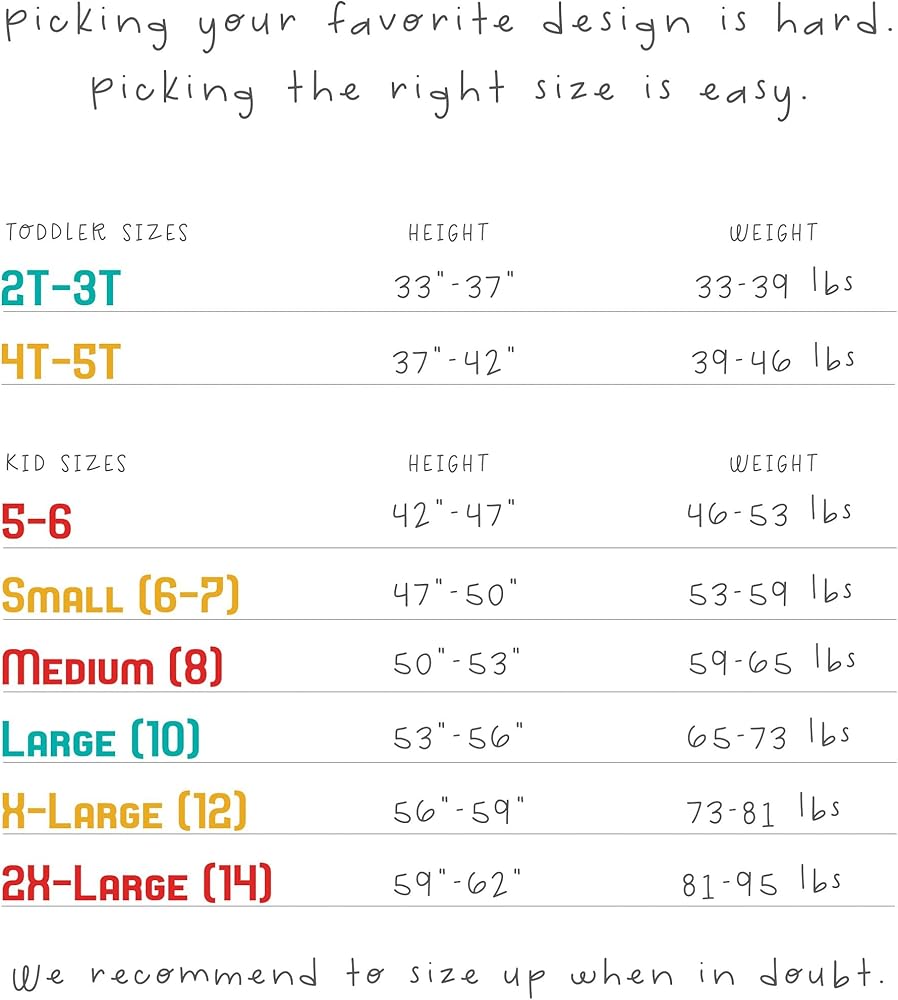The width and height of the screenshot is (898, 1000).
Task: Select the 65-73 lbs weight for Large
Action: 769,737
